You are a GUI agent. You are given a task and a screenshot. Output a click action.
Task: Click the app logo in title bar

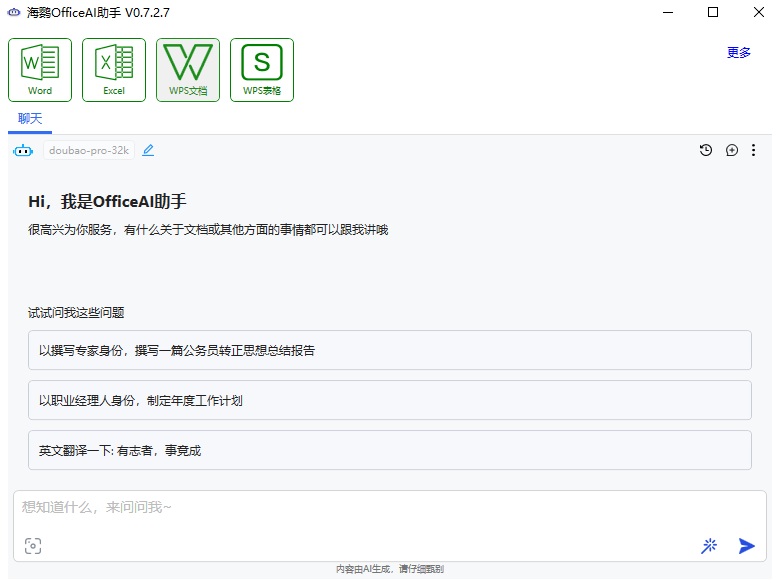click(14, 12)
